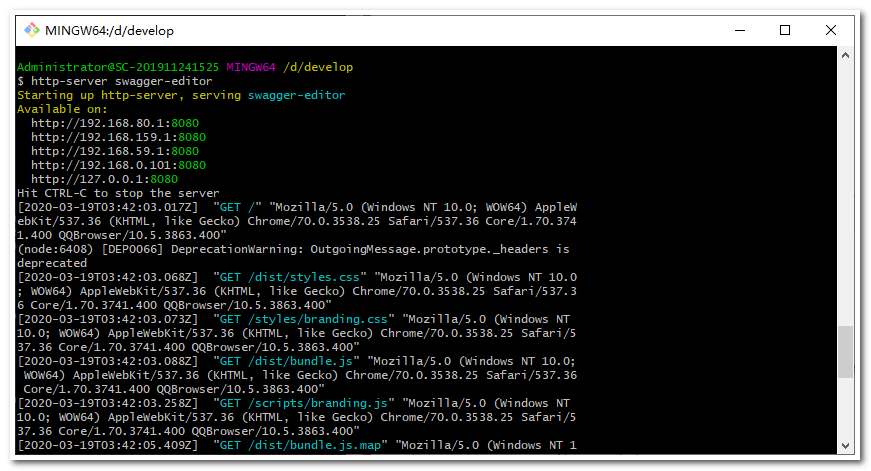
Task: Click 'GET /styles/branding.css' request
Action: click(304, 319)
